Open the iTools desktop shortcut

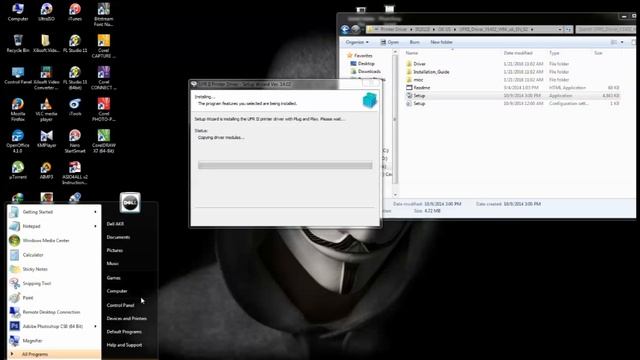[x=75, y=107]
